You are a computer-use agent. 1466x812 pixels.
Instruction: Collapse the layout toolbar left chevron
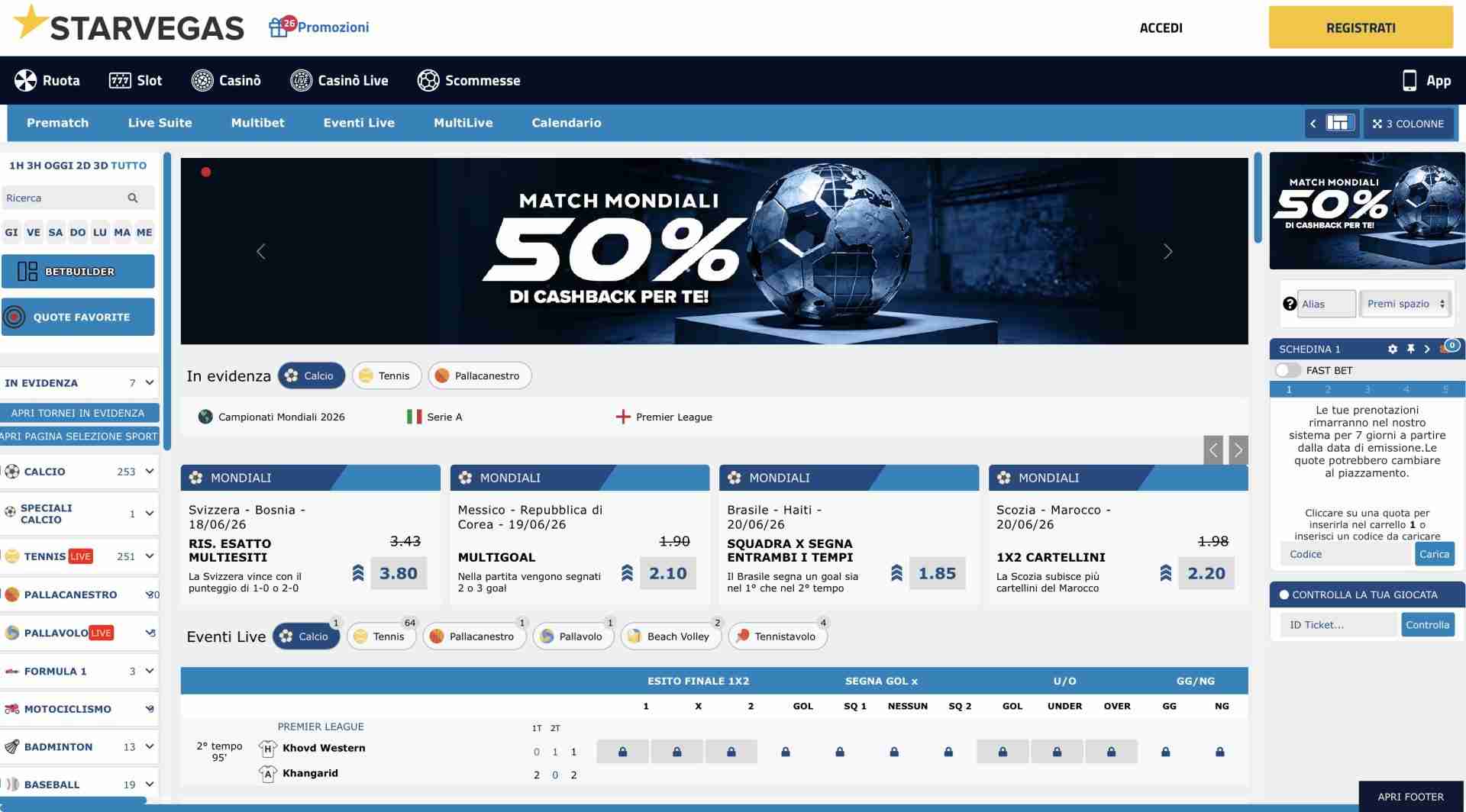pyautogui.click(x=1313, y=124)
